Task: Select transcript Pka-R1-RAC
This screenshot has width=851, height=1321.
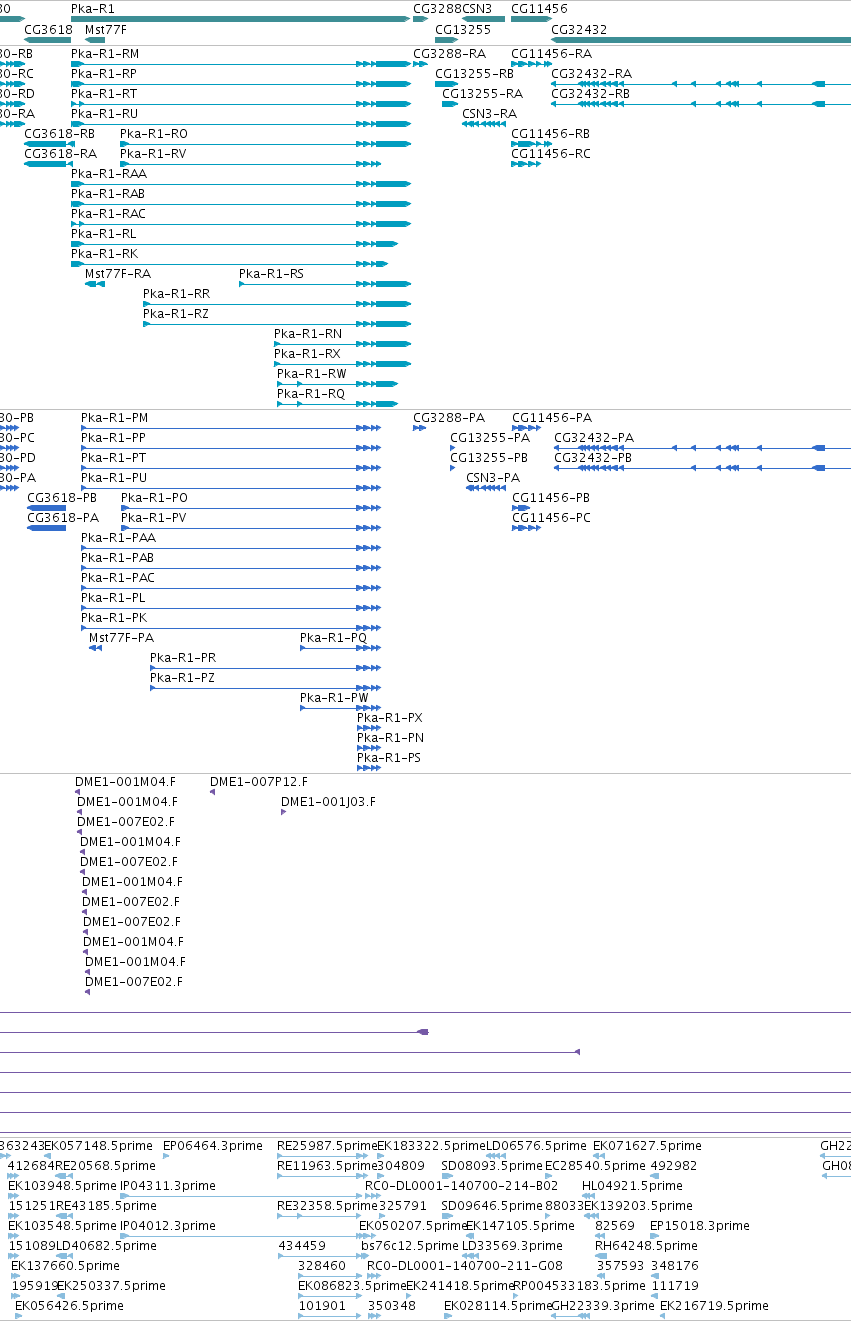Action: (x=108, y=214)
